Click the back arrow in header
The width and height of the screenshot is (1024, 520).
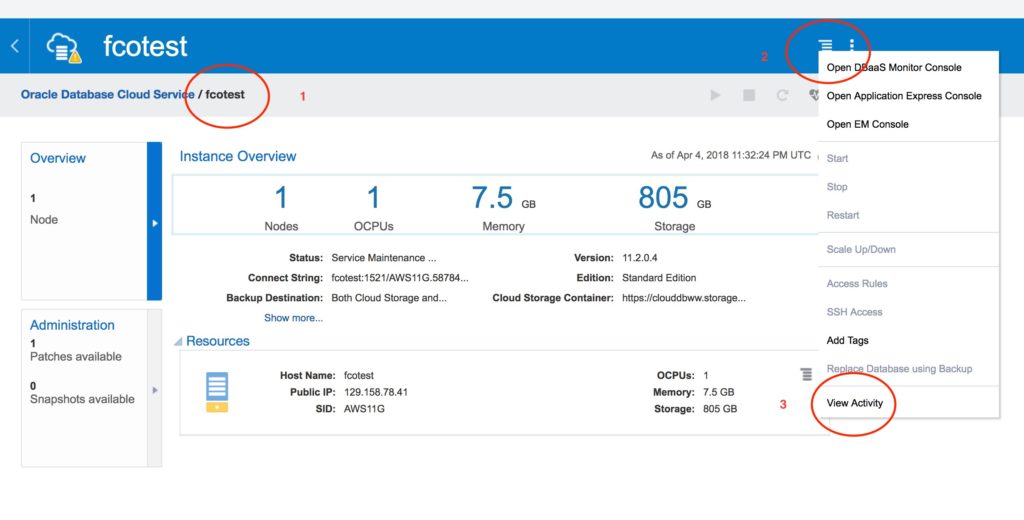(14, 46)
